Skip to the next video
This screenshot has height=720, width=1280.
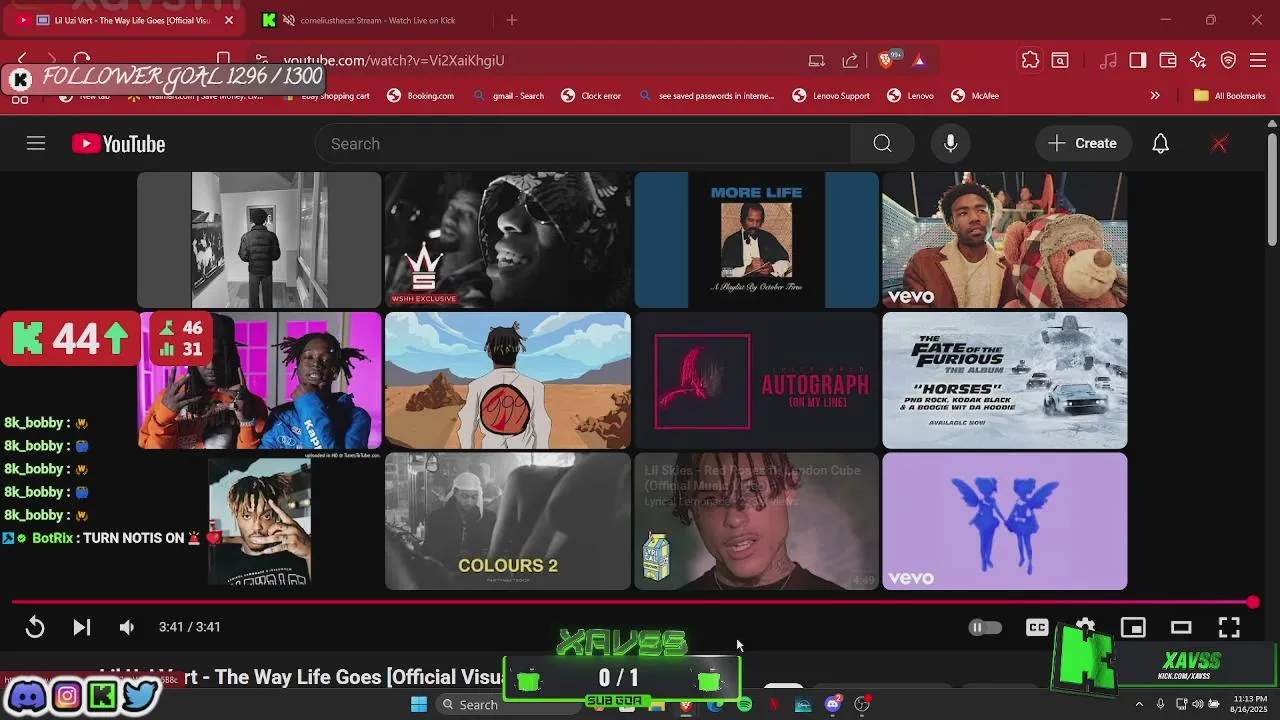82,627
